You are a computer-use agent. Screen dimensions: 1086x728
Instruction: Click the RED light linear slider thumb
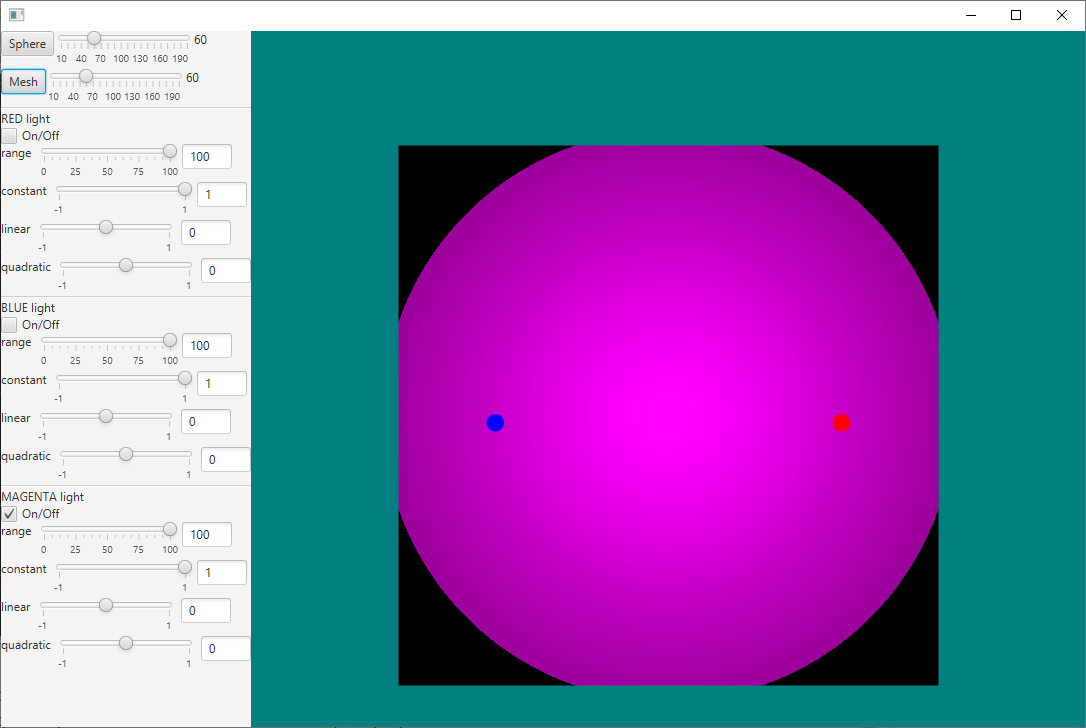(x=106, y=227)
